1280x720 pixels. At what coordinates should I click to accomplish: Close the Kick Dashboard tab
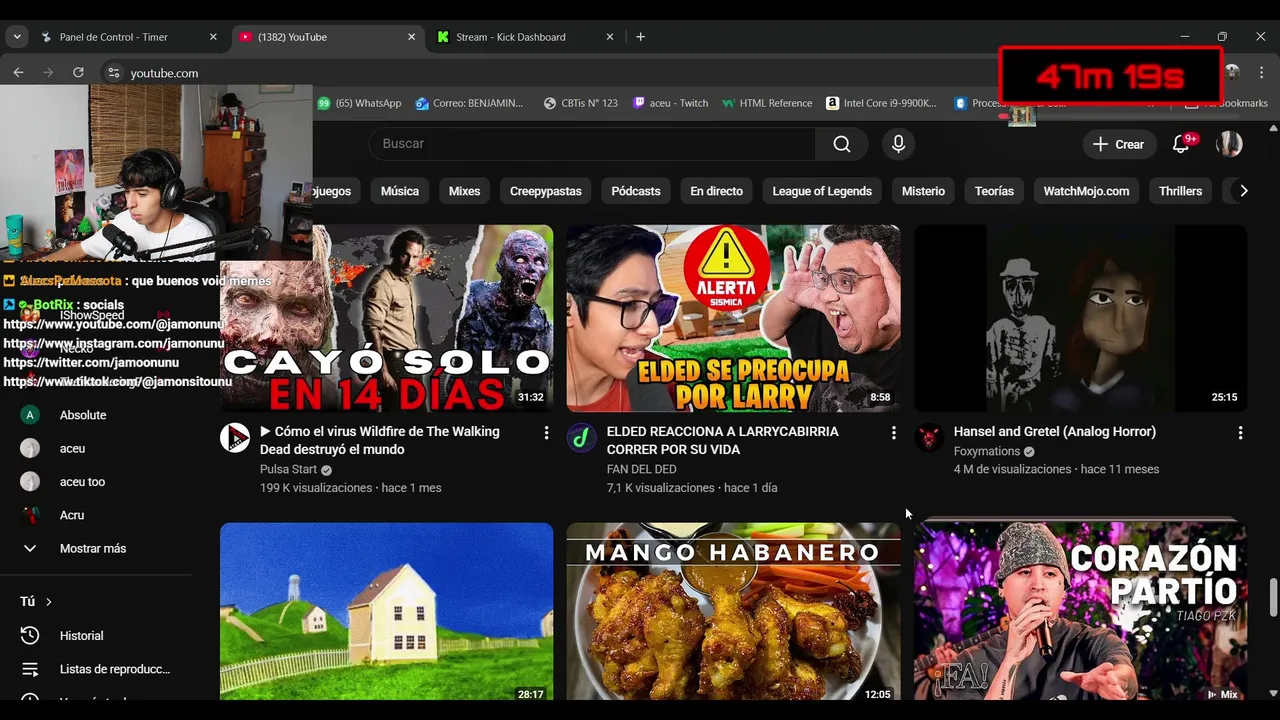[610, 37]
